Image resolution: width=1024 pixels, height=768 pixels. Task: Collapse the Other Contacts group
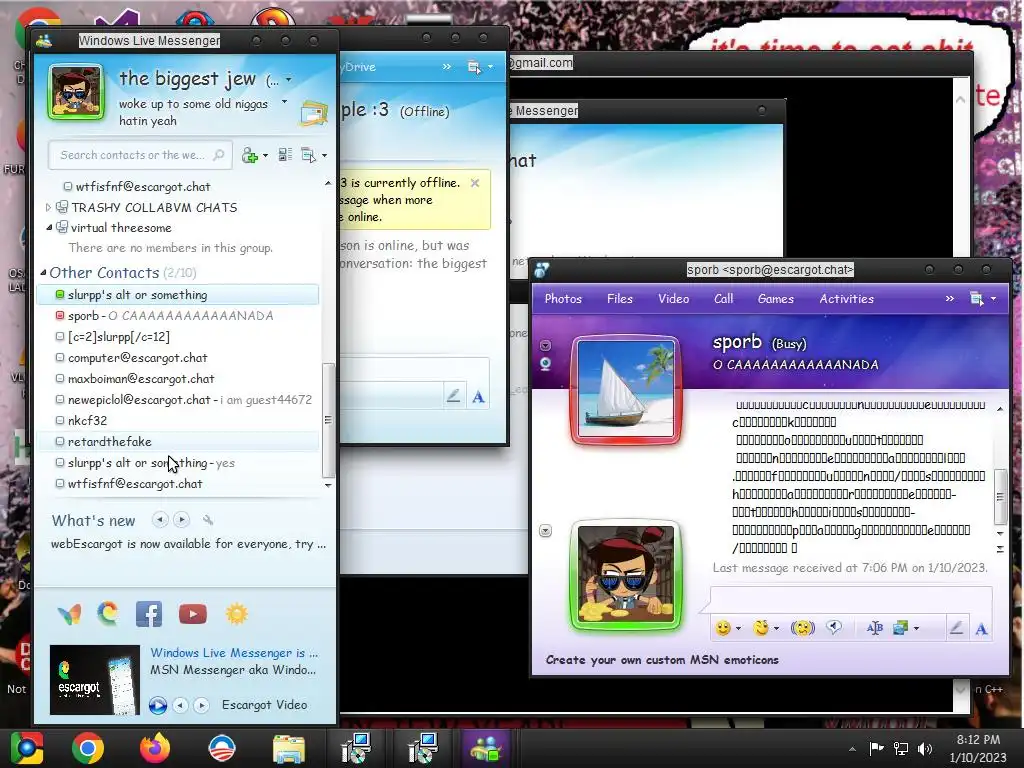pos(43,272)
